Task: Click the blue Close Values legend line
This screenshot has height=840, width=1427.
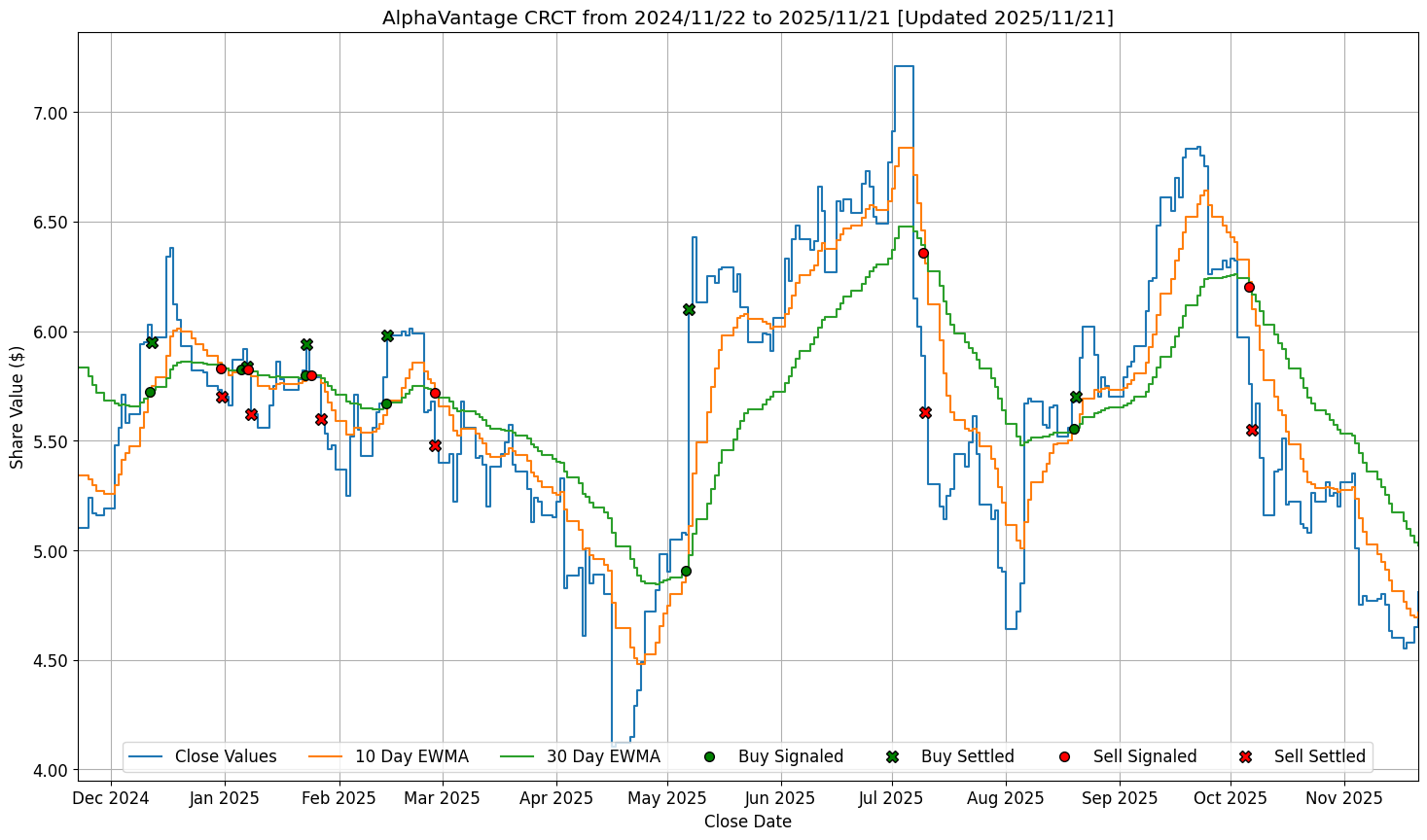Action: click(147, 756)
